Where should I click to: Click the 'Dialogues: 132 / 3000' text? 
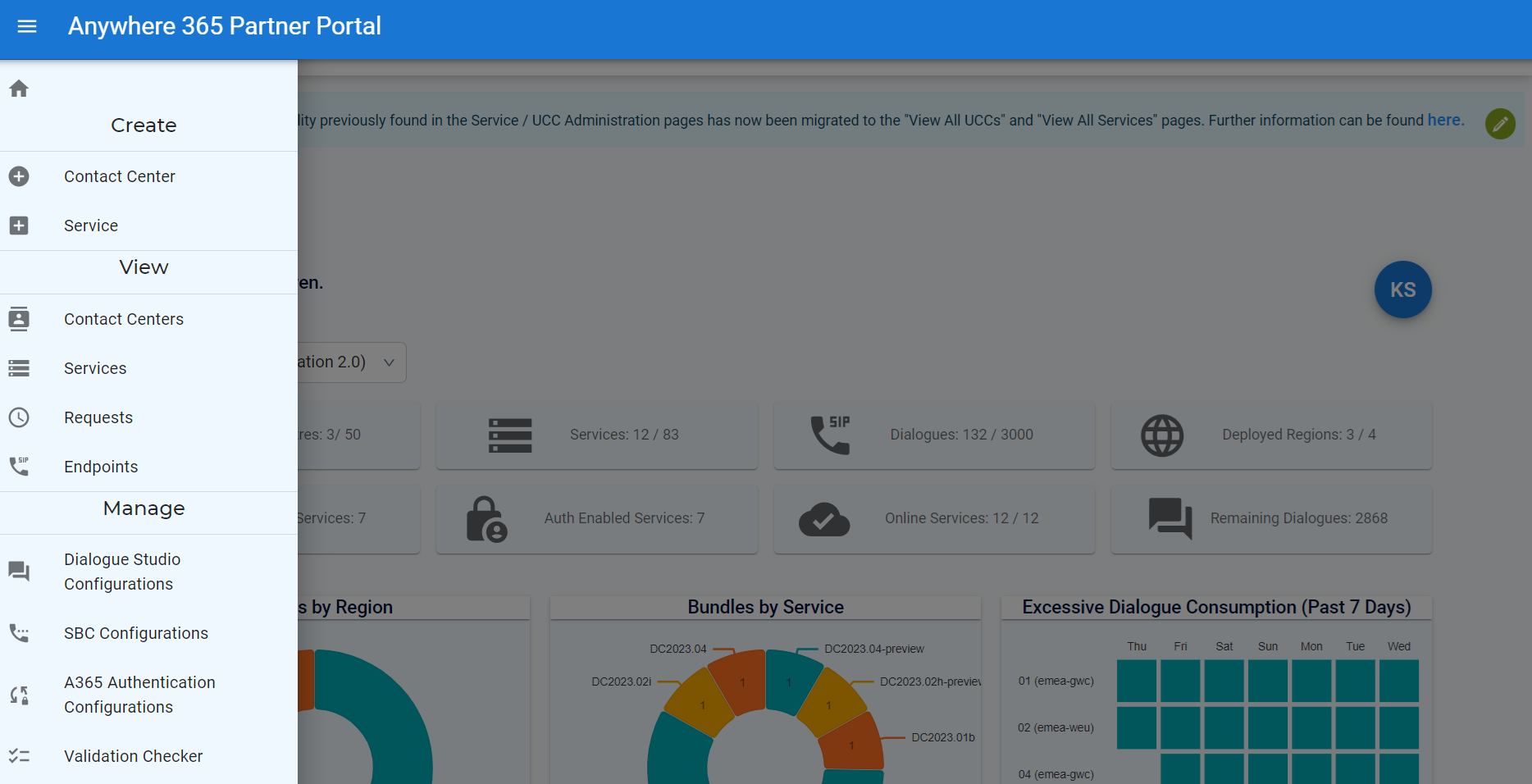961,435
